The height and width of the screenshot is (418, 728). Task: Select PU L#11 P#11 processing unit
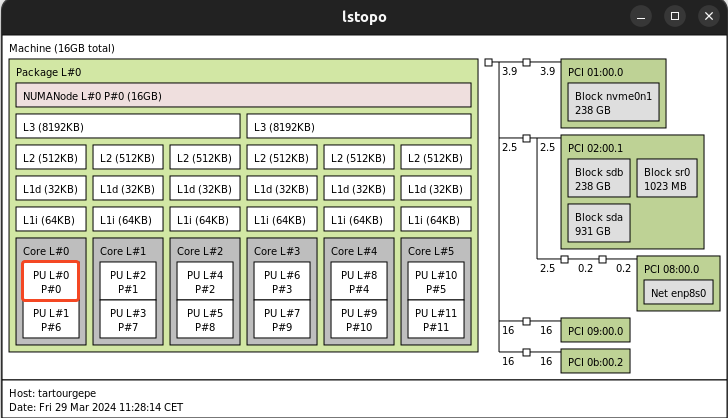435,319
